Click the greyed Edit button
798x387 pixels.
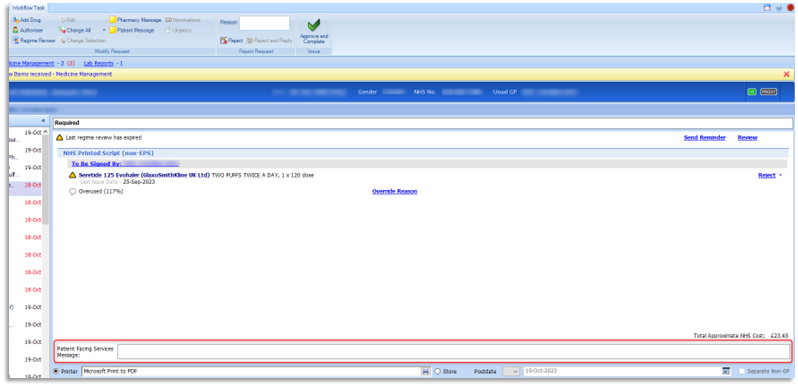(x=67, y=20)
